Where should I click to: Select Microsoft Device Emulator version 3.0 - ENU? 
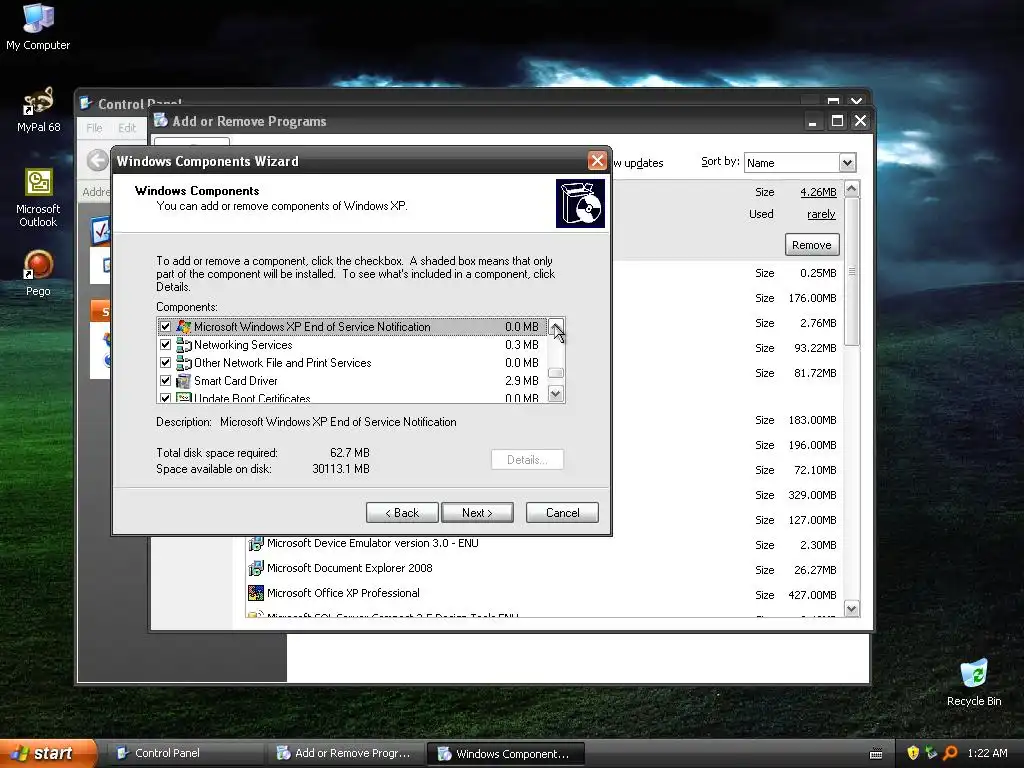pyautogui.click(x=372, y=543)
